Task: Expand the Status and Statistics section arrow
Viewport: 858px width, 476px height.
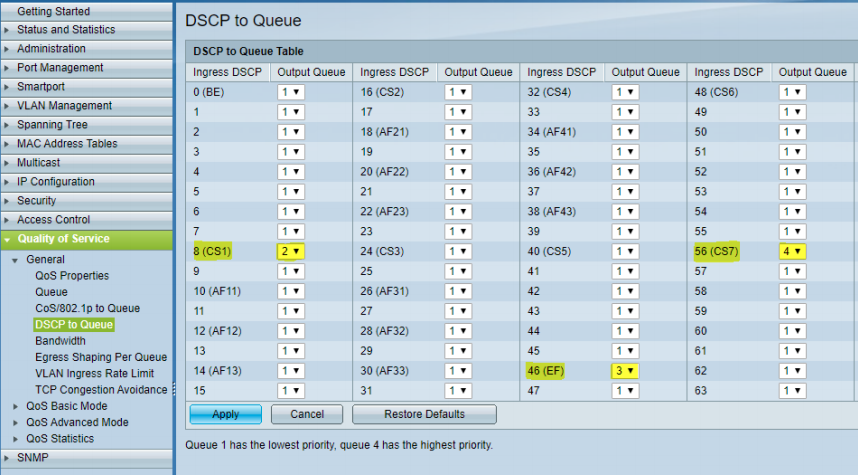Action: pos(8,30)
